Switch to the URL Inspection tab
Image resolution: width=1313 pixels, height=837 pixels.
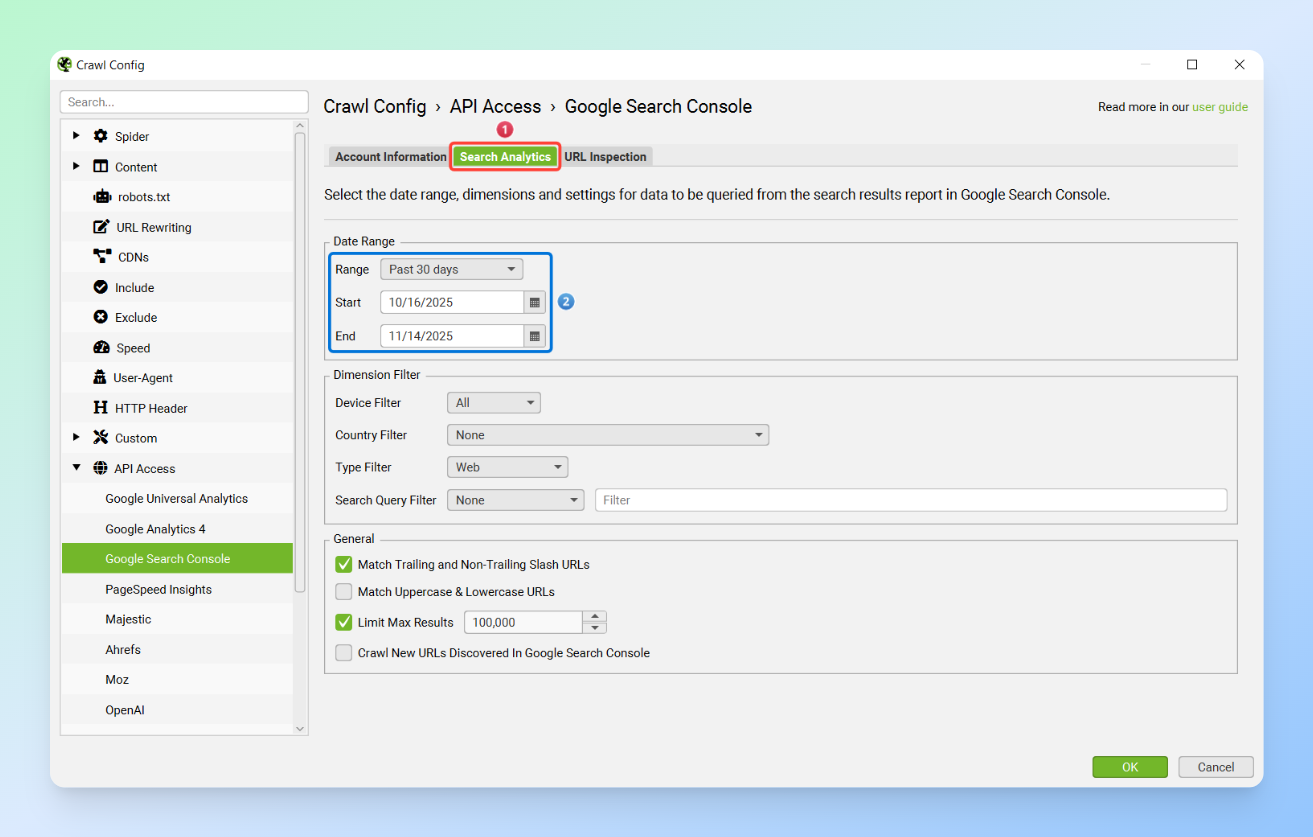coord(605,157)
